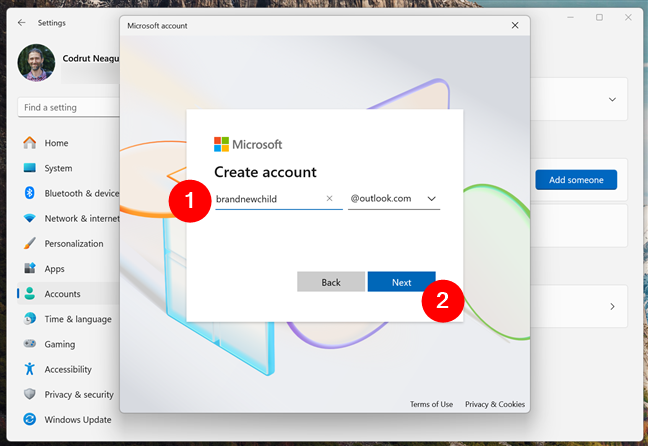Close the Microsoft account dialog
Viewport: 648px width, 446px height.
click(x=515, y=25)
